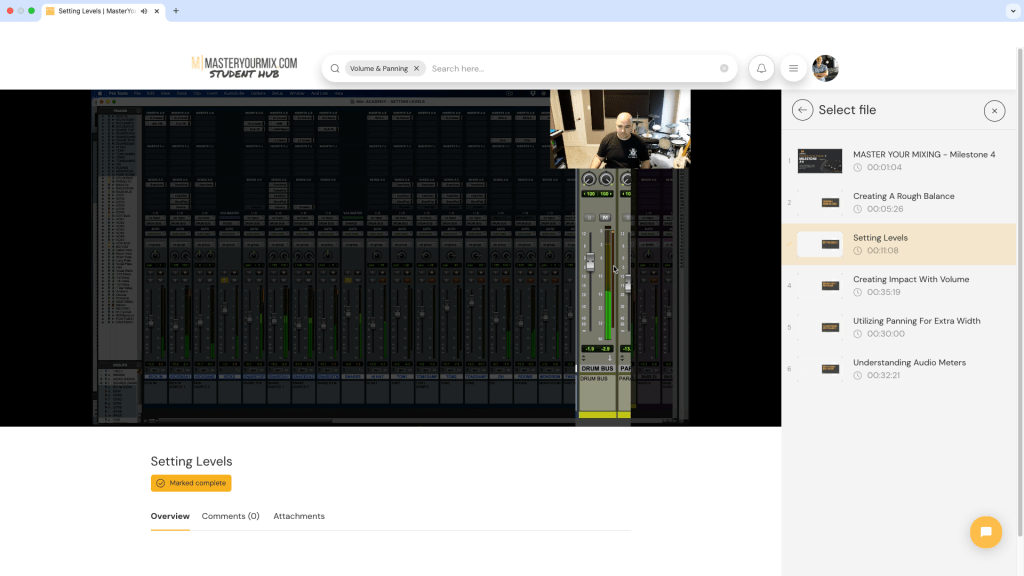Close the Select file panel
Screen dimensions: 1024x576
click(x=993, y=111)
